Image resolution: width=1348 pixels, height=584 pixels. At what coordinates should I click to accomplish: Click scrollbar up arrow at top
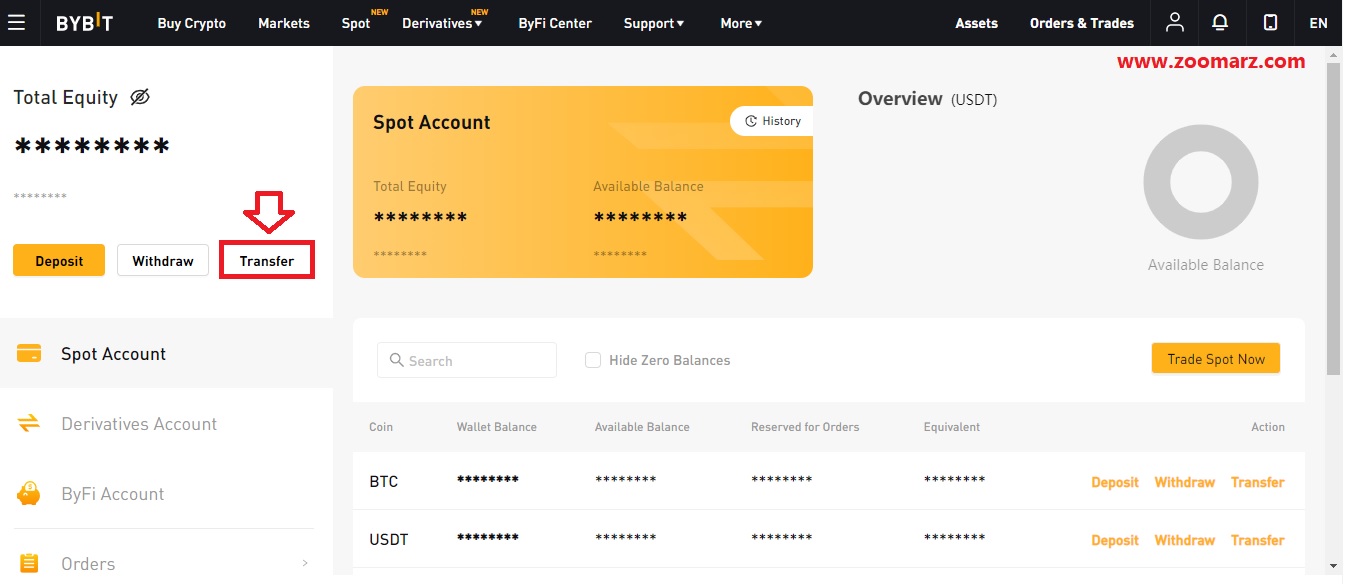1333,54
